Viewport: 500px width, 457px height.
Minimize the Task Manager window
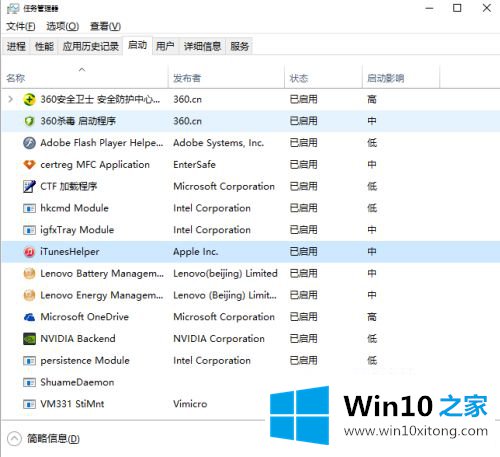pos(430,8)
